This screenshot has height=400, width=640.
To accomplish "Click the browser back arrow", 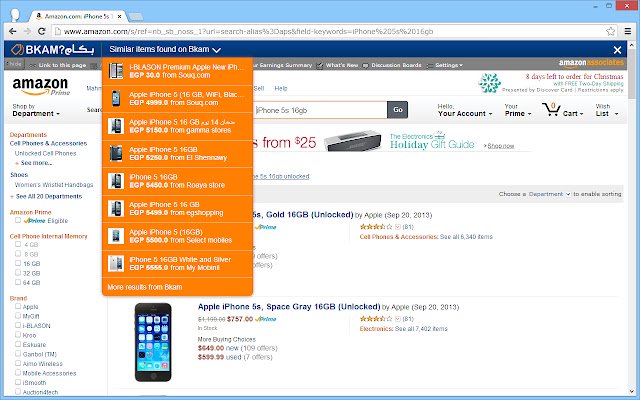I will [x=13, y=31].
